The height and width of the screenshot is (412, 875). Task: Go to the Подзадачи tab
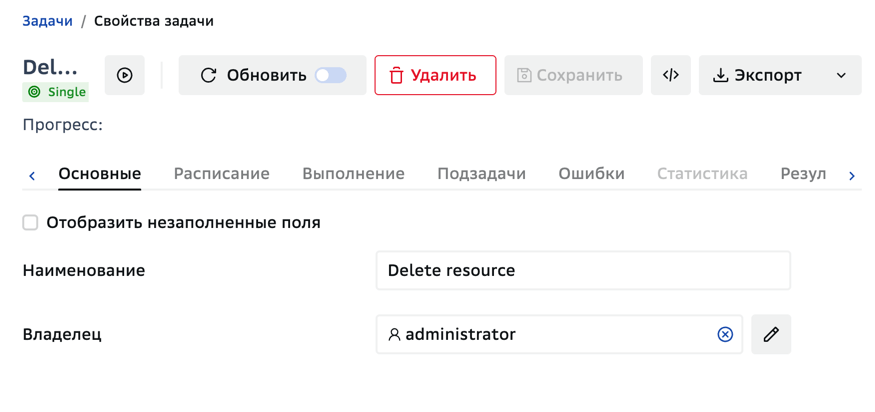point(482,174)
